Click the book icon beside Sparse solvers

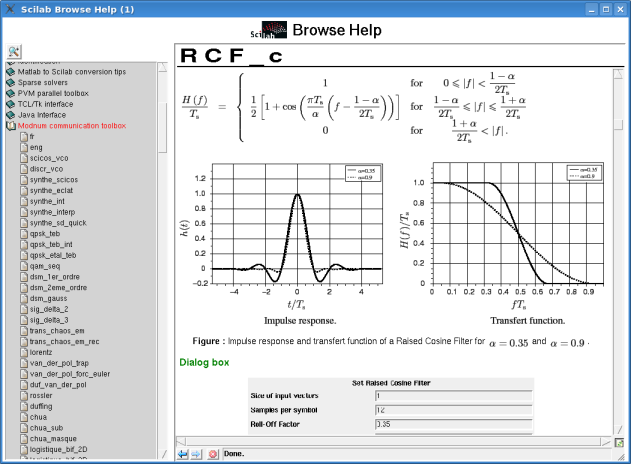point(11,82)
